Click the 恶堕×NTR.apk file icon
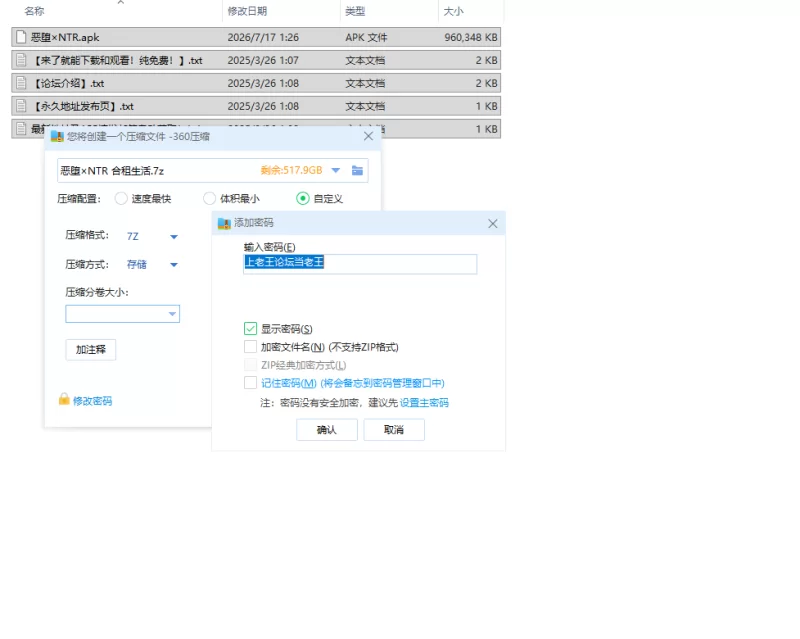The height and width of the screenshot is (639, 800). [x=21, y=37]
